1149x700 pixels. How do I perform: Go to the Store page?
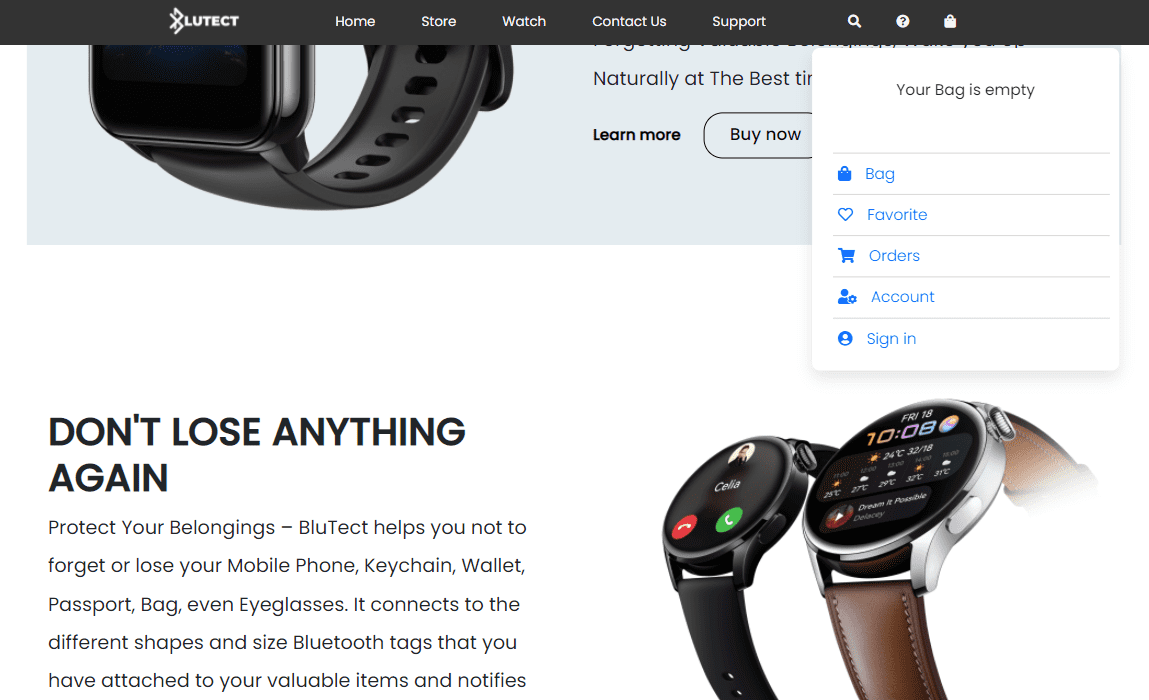[x=438, y=21]
